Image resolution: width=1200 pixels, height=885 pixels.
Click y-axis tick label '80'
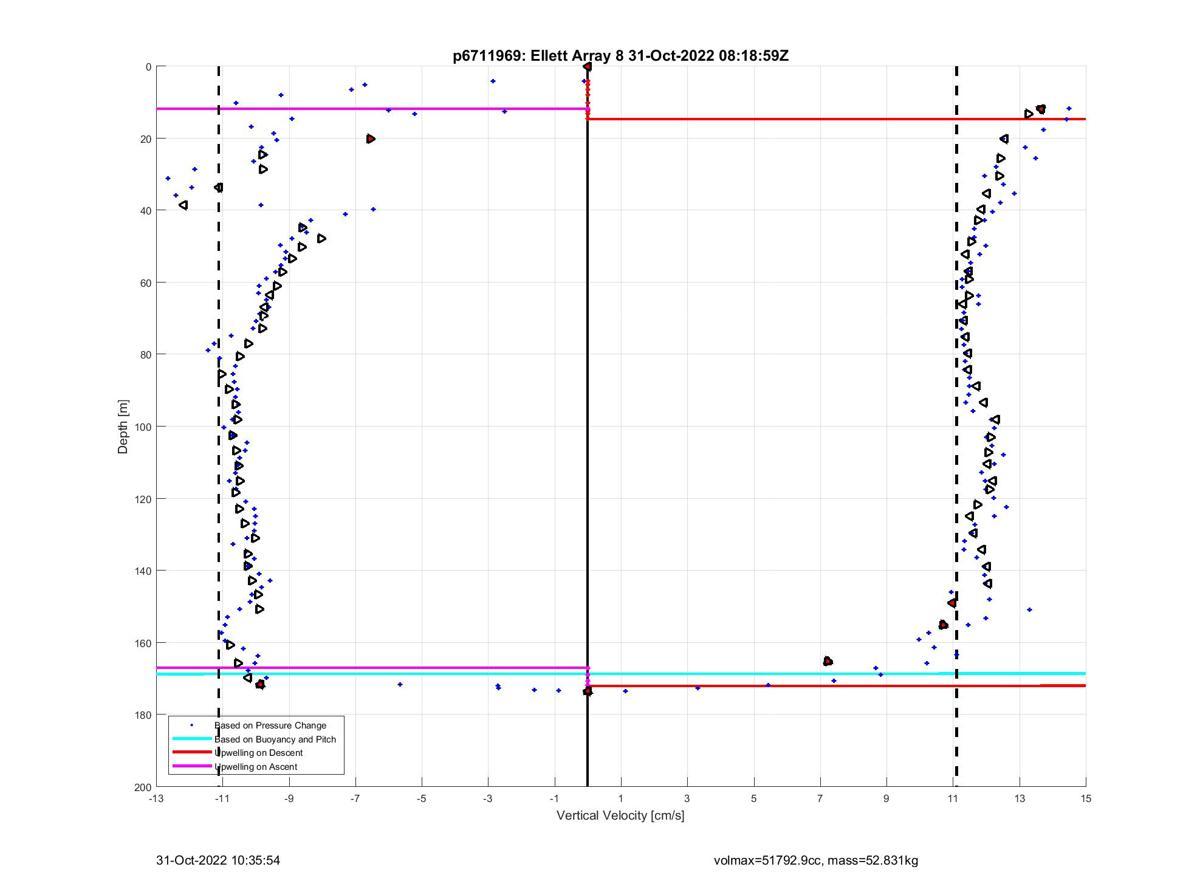[x=145, y=355]
